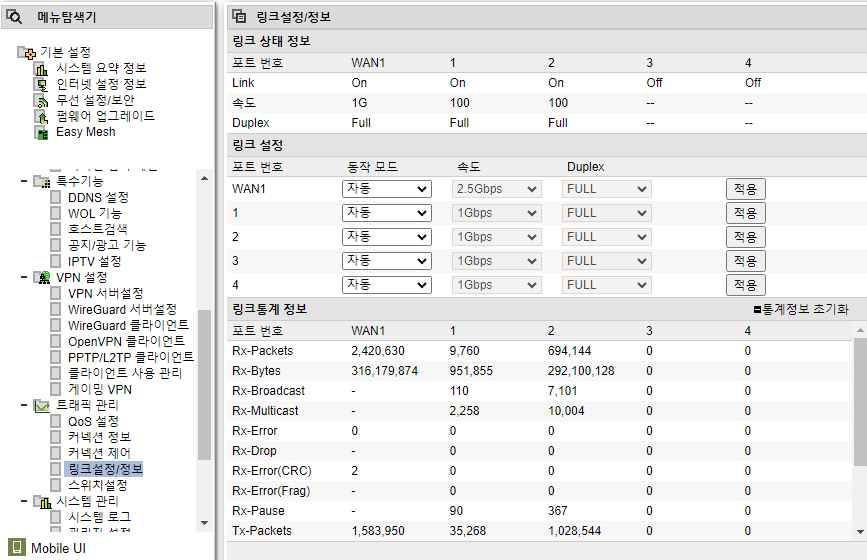Open WAN1 Duplex FULL dropdown
This screenshot has width=867, height=560.
click(x=607, y=189)
